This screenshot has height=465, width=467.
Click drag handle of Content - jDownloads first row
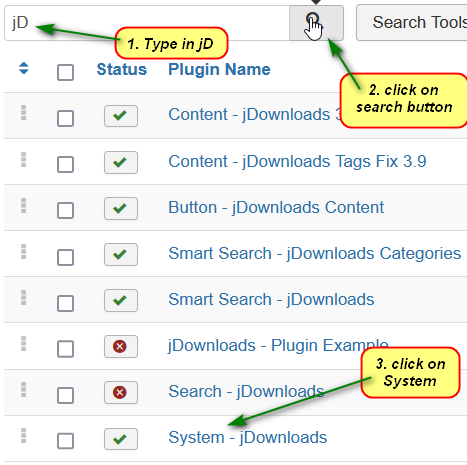pyautogui.click(x=23, y=113)
